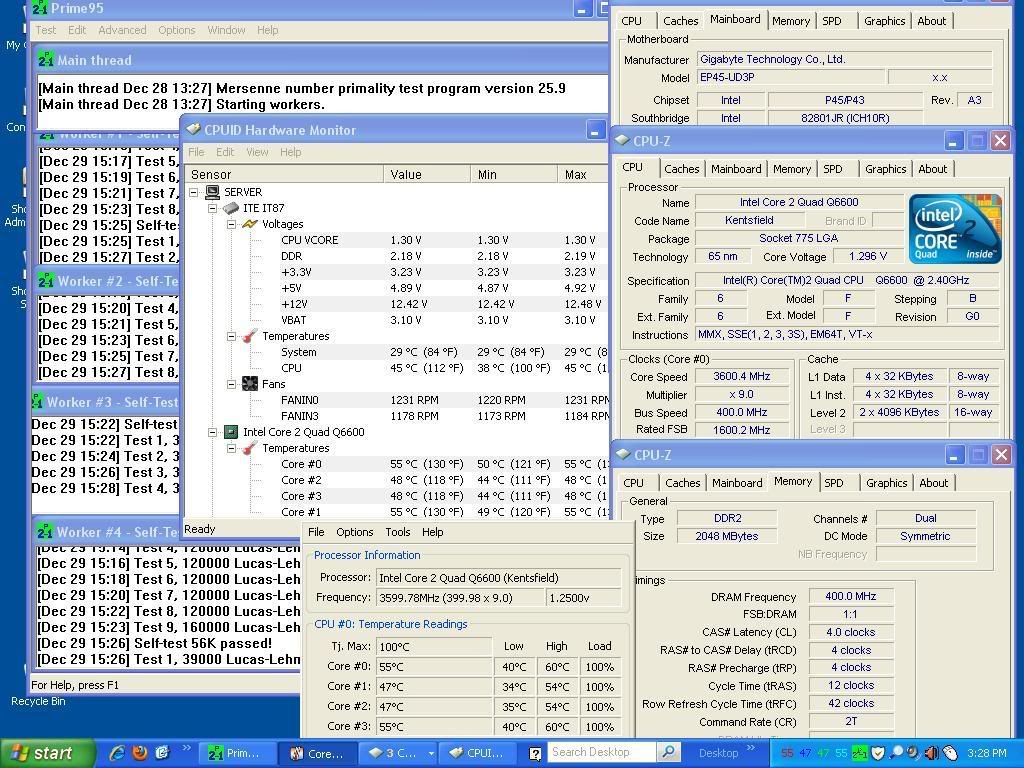Click DRAM Frequency value 400.0 MHz
The image size is (1024, 768).
pyautogui.click(x=850, y=596)
